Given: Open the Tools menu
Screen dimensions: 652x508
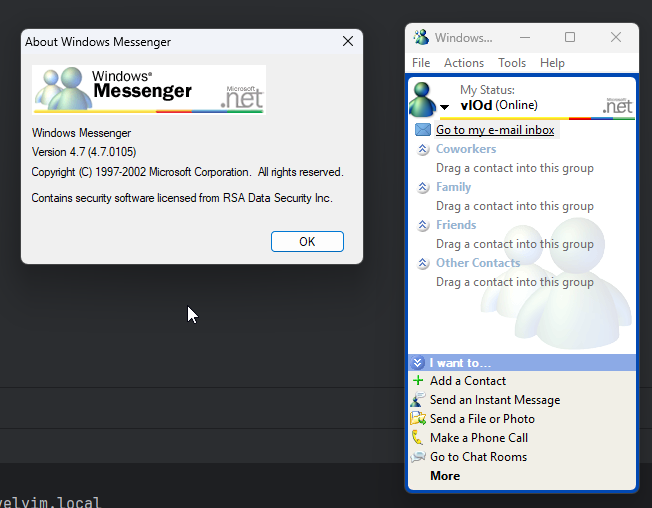Looking at the screenshot, I should (x=512, y=63).
